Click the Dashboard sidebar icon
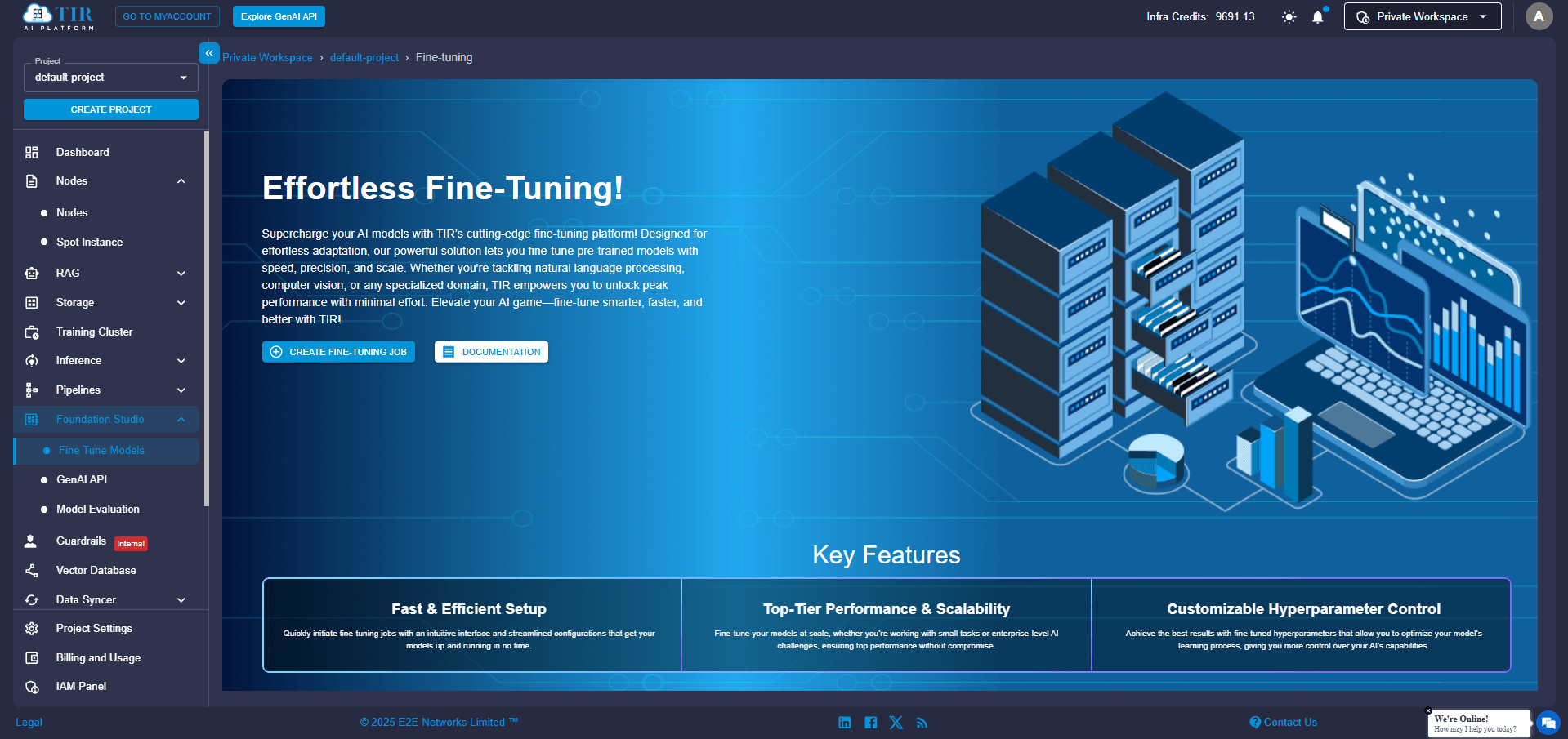1568x739 pixels. [x=32, y=153]
